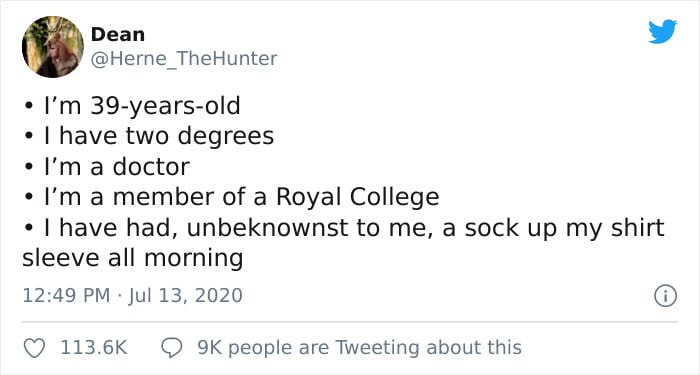700x375 pixels.
Task: Select the Jul 13, 2020 date
Action: 186,296
